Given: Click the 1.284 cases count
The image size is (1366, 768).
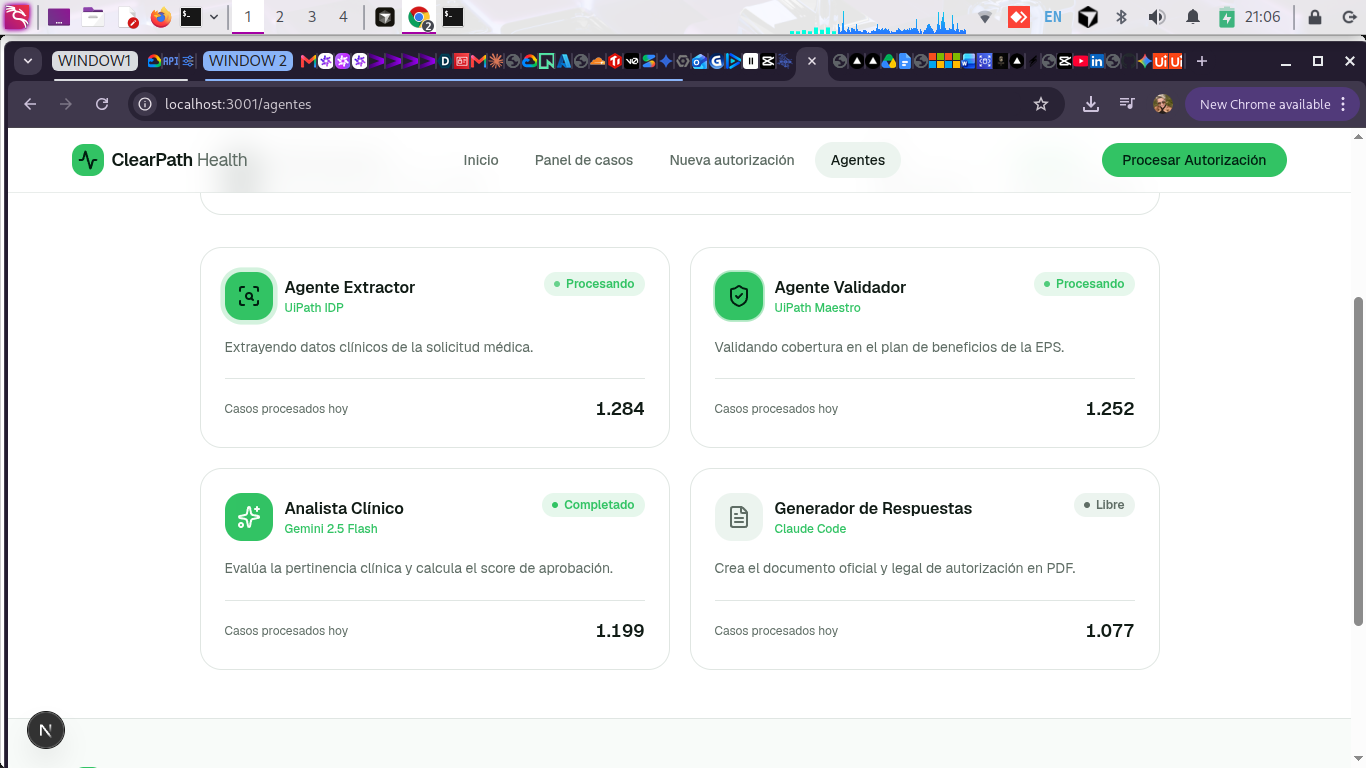Looking at the screenshot, I should 620,409.
